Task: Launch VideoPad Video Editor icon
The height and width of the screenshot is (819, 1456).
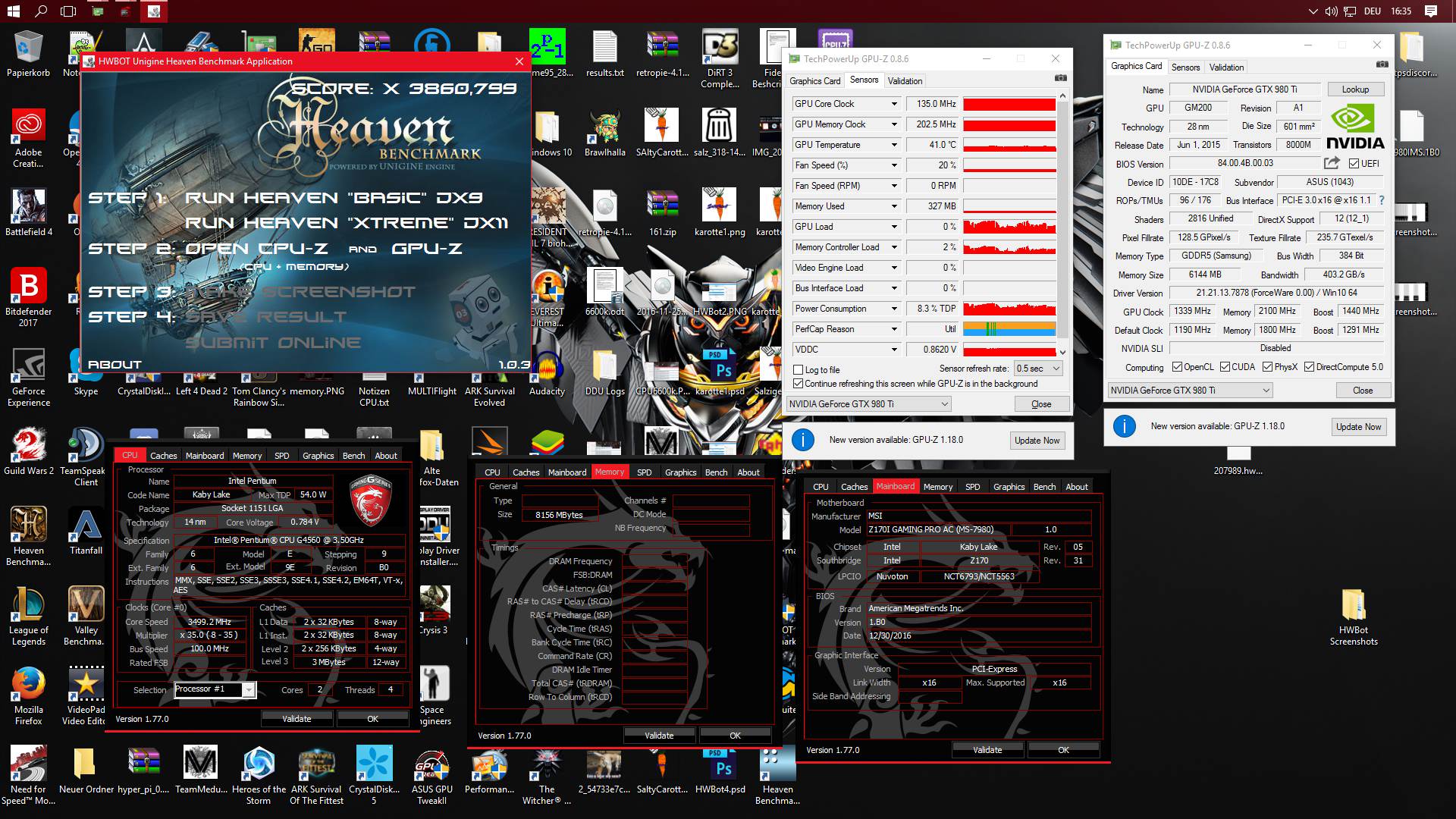Action: pyautogui.click(x=86, y=695)
